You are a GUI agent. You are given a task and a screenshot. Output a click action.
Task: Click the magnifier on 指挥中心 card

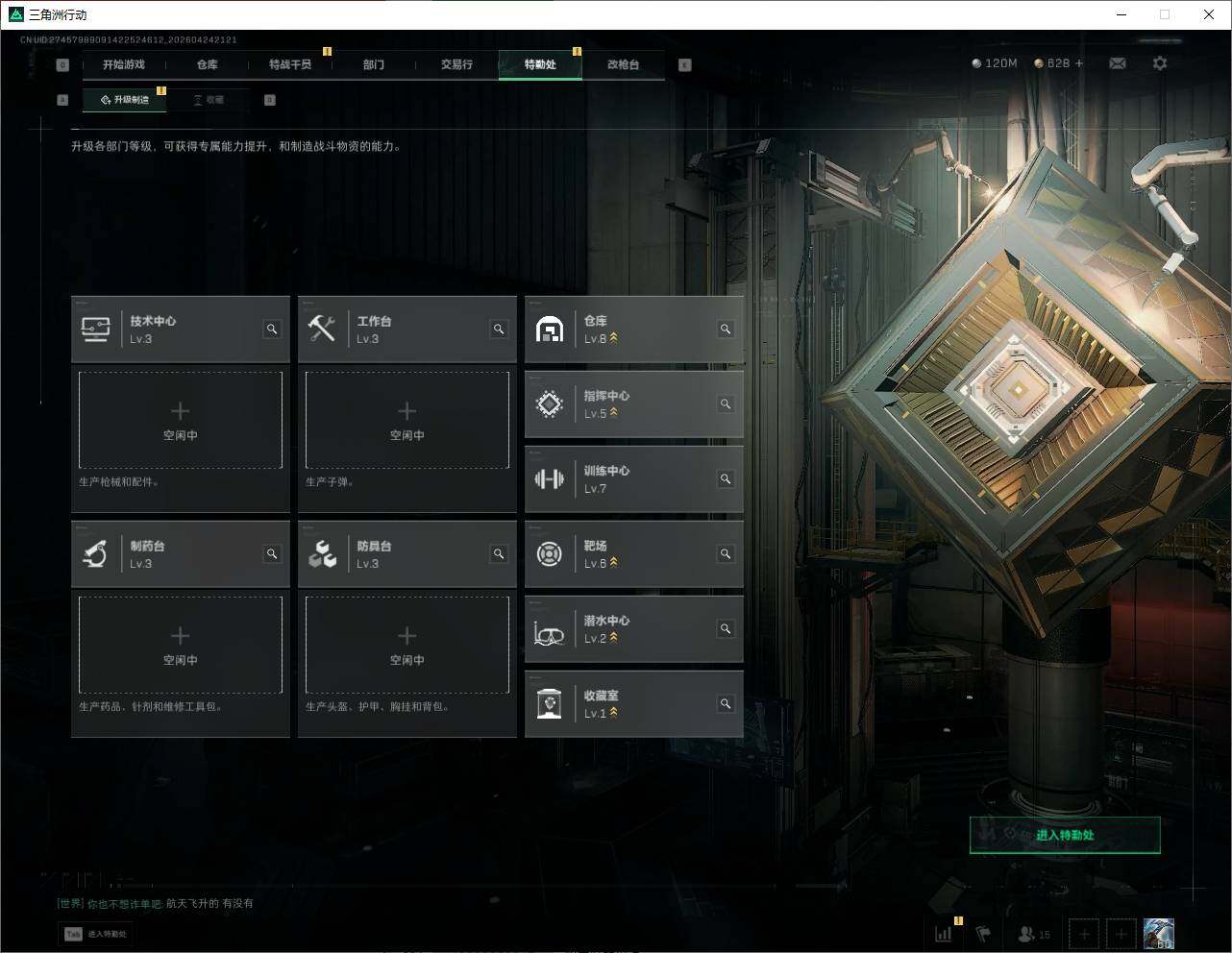pyautogui.click(x=726, y=404)
